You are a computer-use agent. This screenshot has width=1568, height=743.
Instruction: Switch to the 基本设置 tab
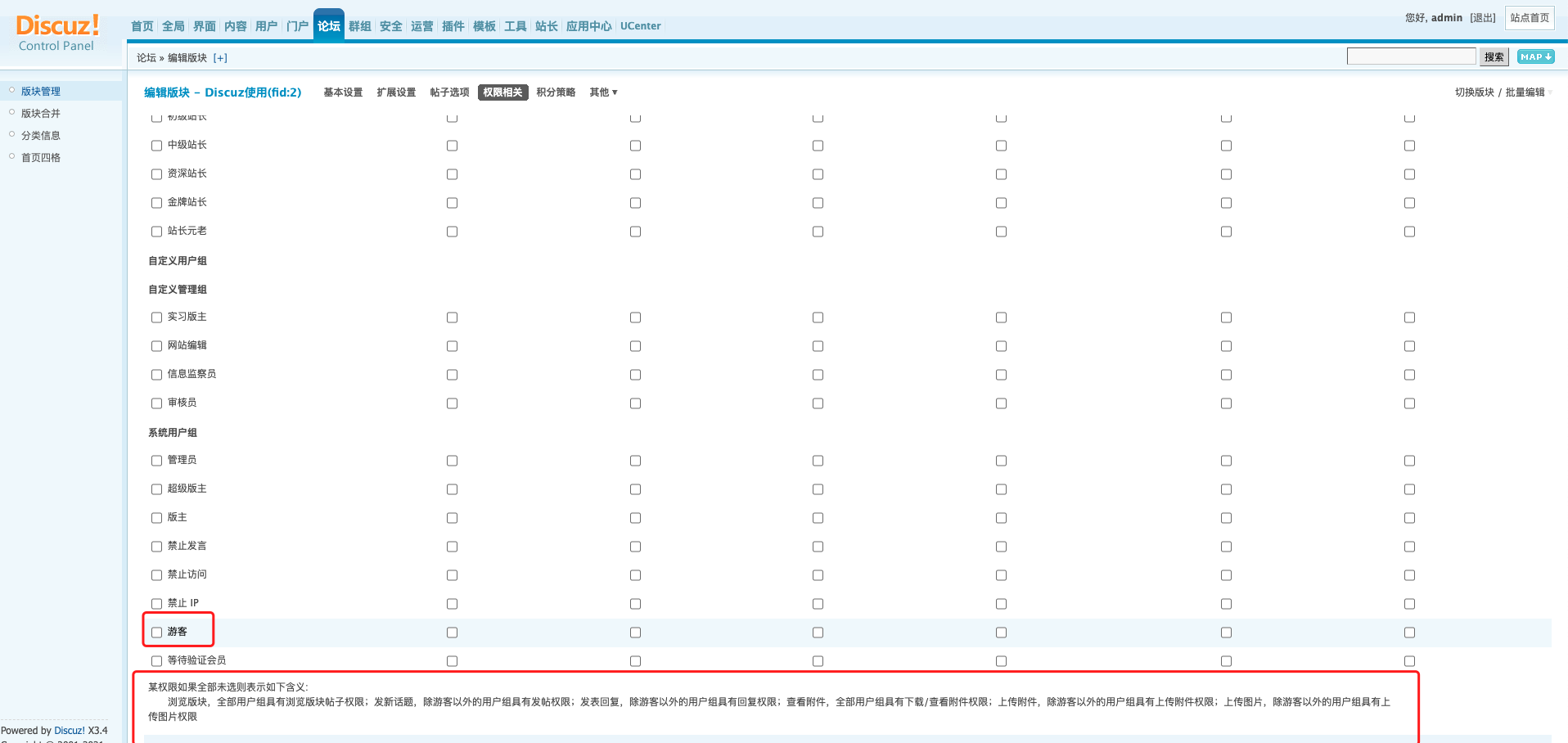[x=343, y=92]
